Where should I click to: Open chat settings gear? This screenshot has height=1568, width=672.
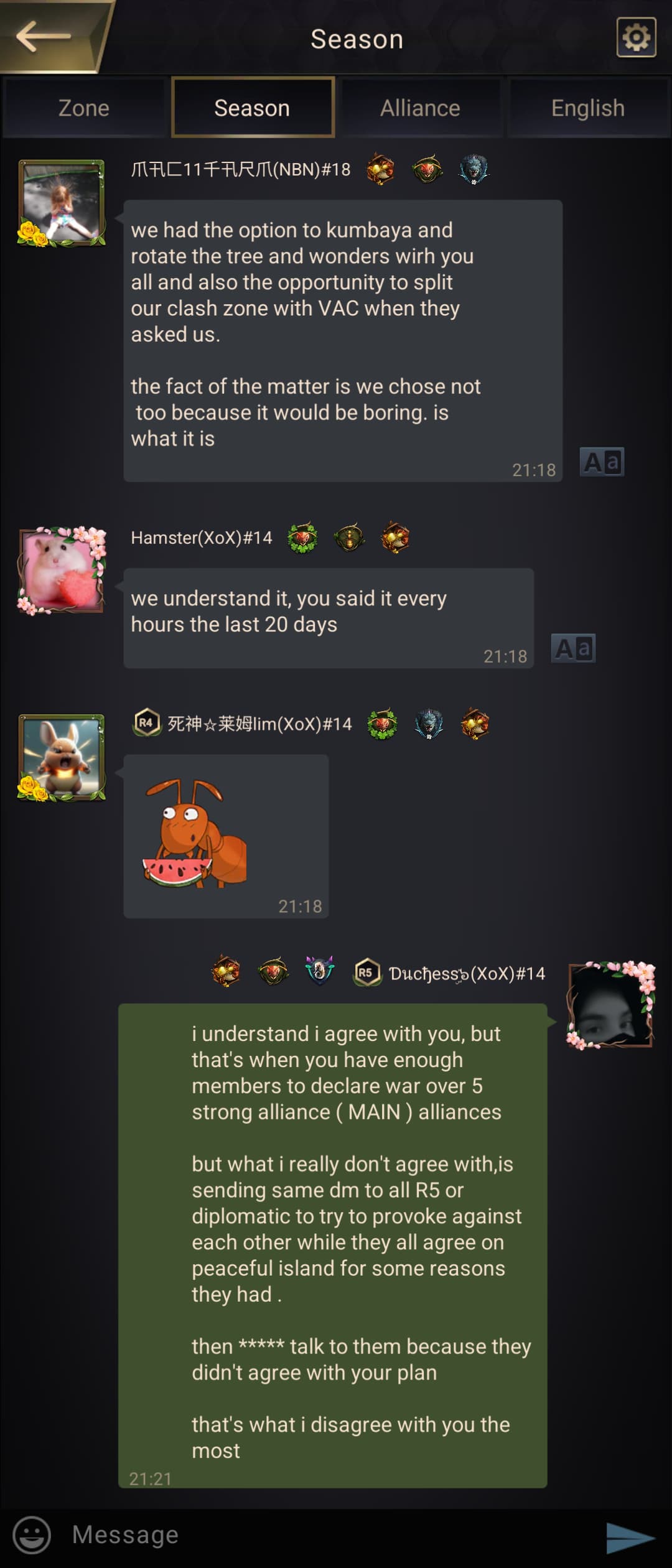pyautogui.click(x=636, y=37)
